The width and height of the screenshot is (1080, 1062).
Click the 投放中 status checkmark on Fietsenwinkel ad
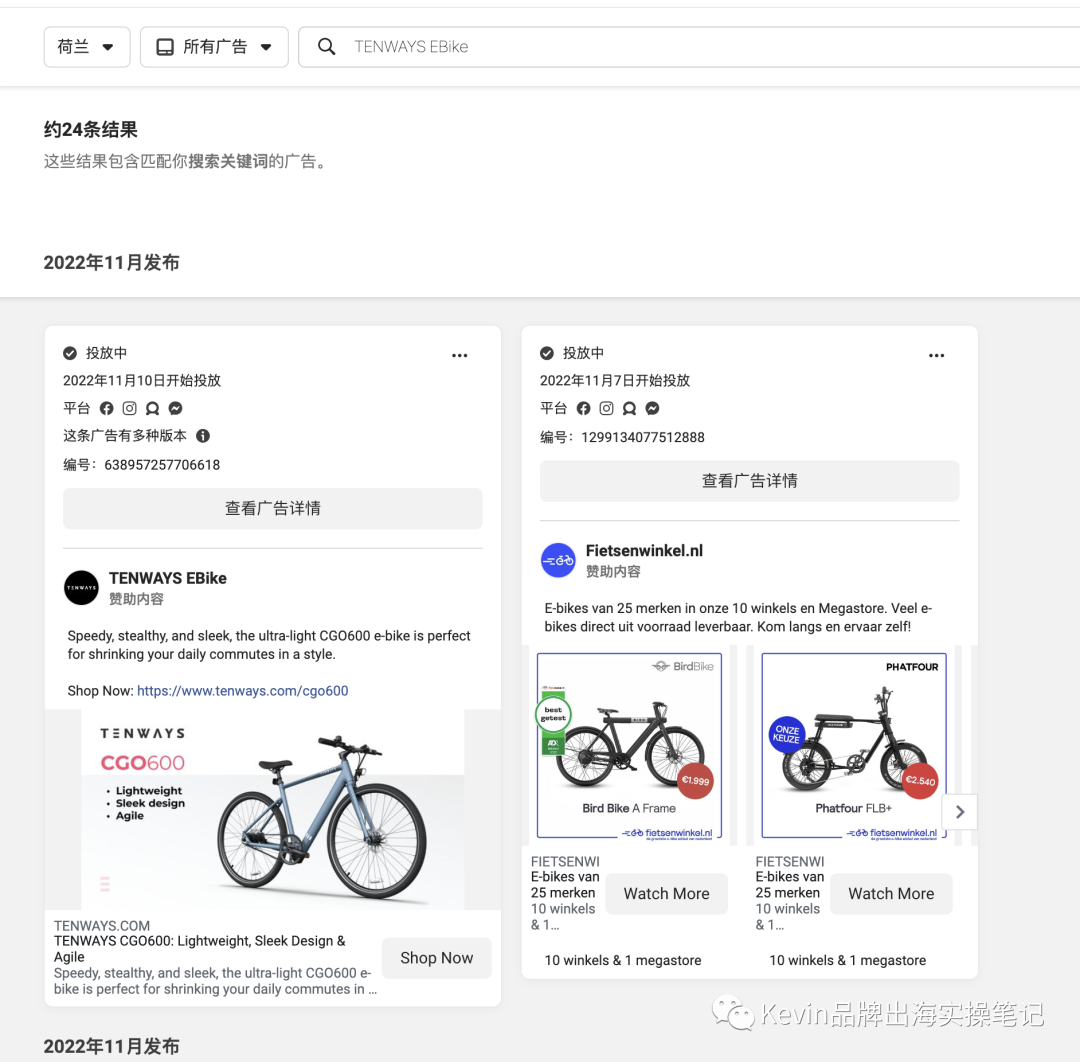click(547, 353)
